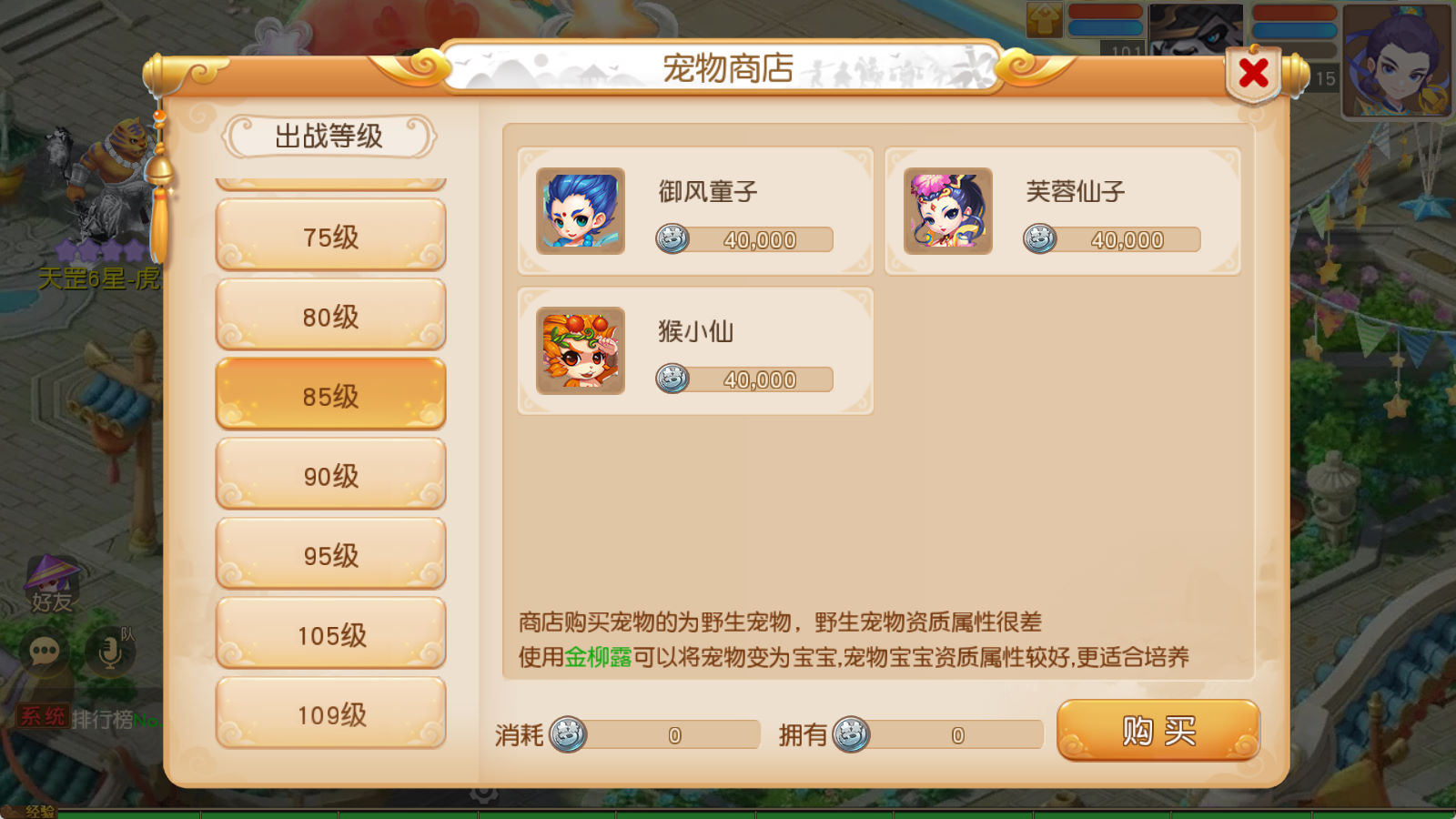1456x819 pixels.
Task: Open the chat bubble icon
Action: pyautogui.click(x=45, y=652)
